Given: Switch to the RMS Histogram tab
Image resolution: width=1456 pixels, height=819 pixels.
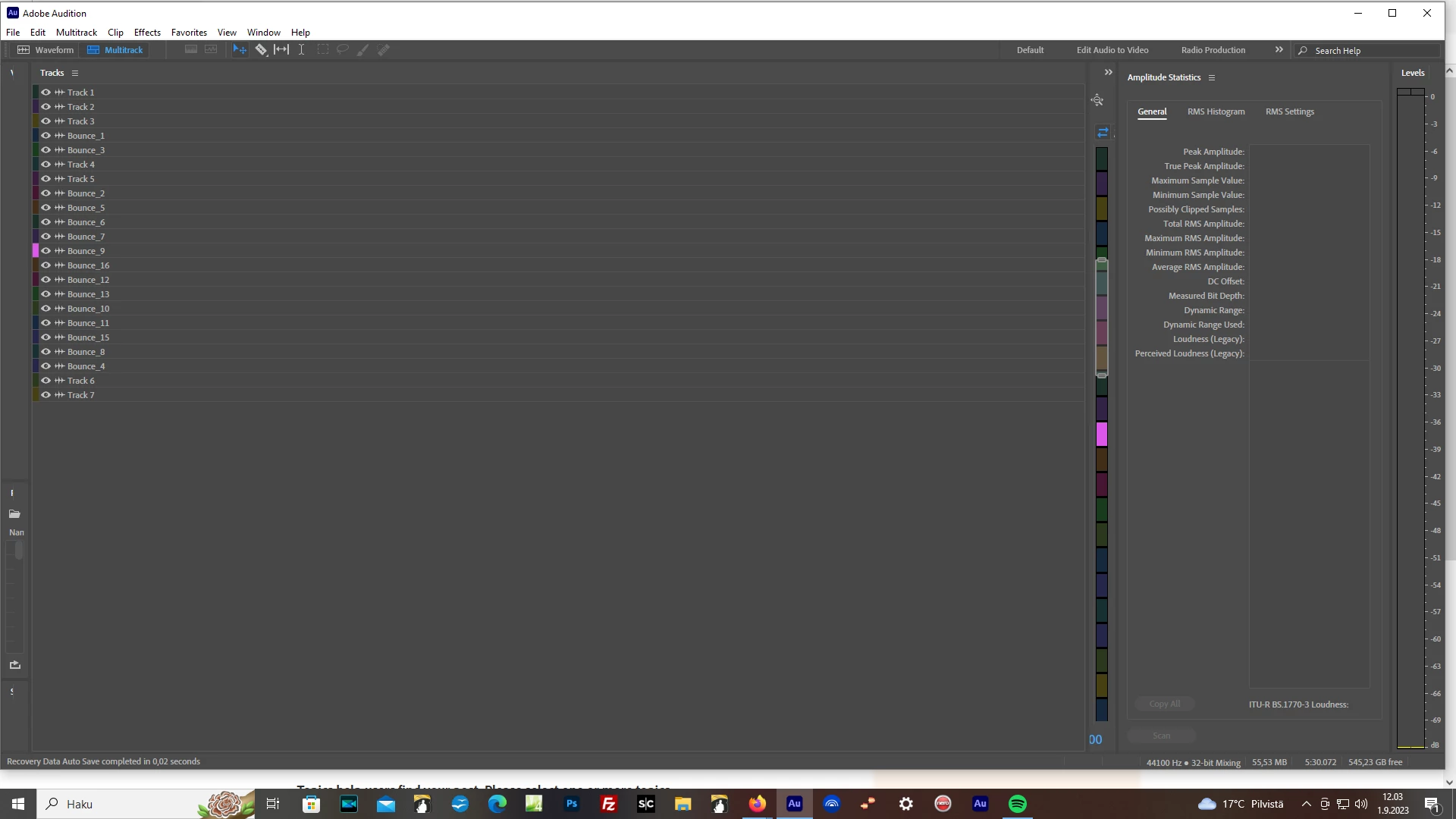Looking at the screenshot, I should [1216, 111].
